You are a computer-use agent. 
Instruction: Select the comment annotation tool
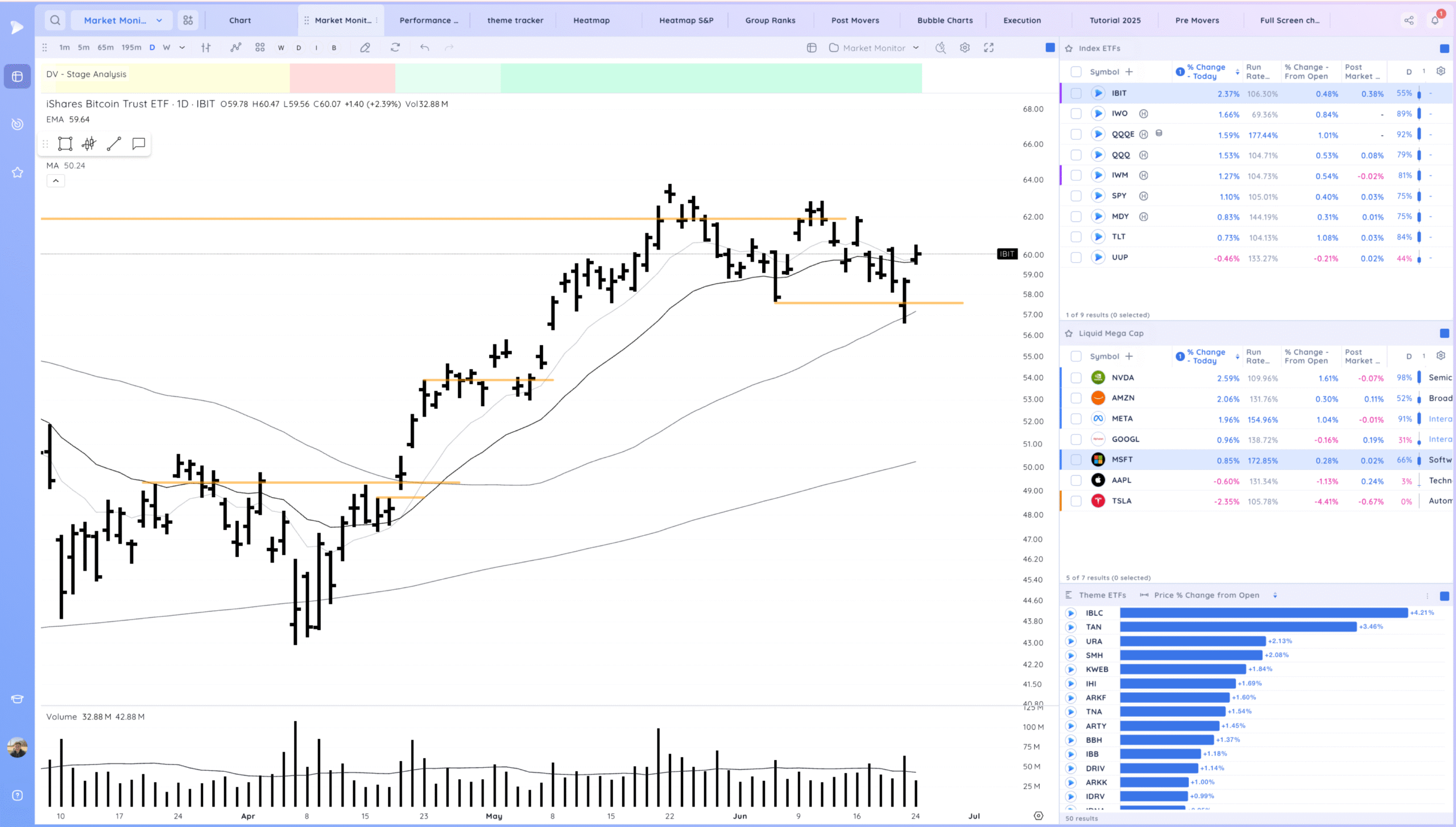(138, 144)
